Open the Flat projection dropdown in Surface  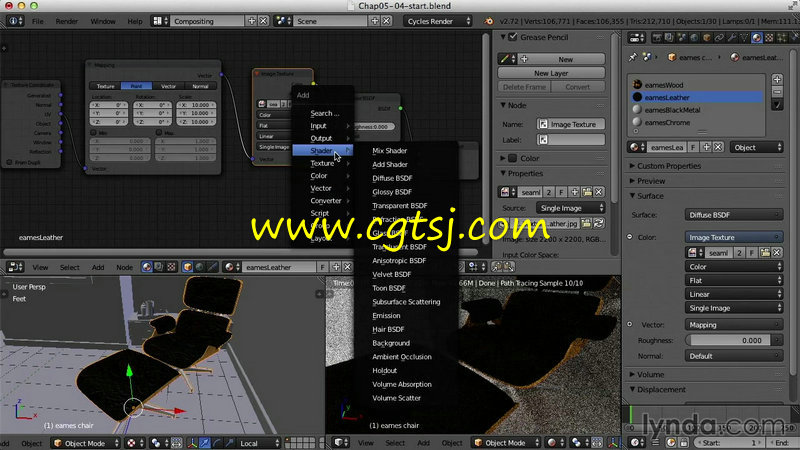point(734,280)
